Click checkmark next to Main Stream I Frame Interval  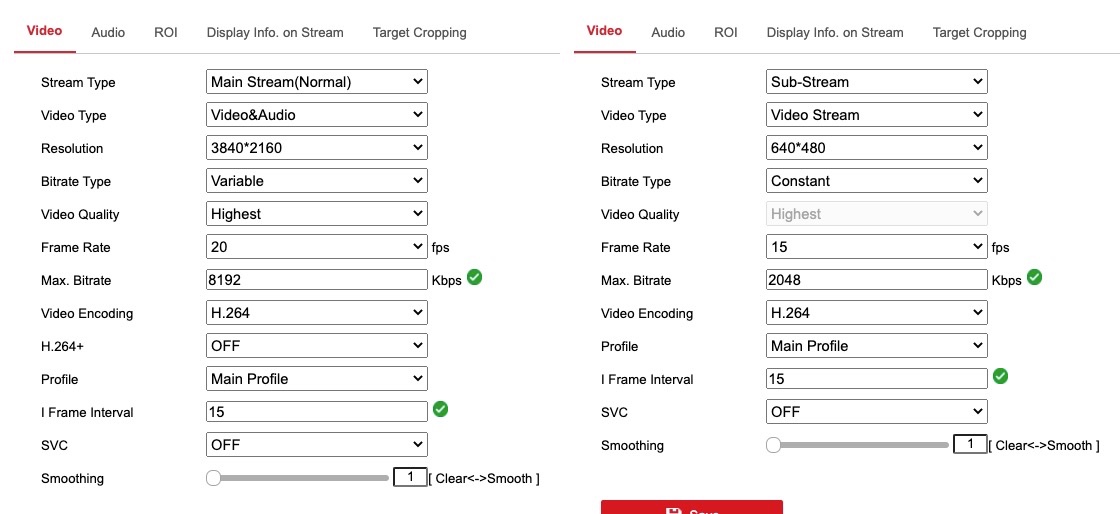[x=440, y=409]
